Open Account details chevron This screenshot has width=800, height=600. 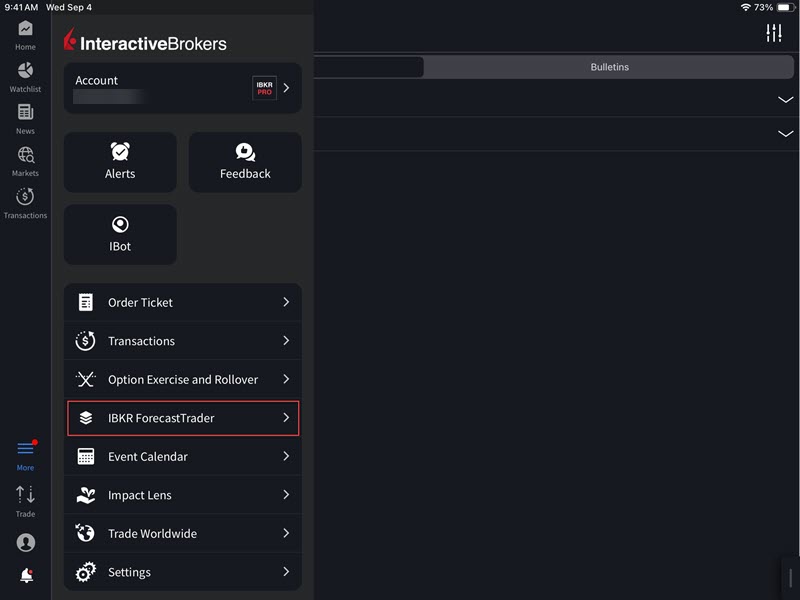tap(286, 88)
